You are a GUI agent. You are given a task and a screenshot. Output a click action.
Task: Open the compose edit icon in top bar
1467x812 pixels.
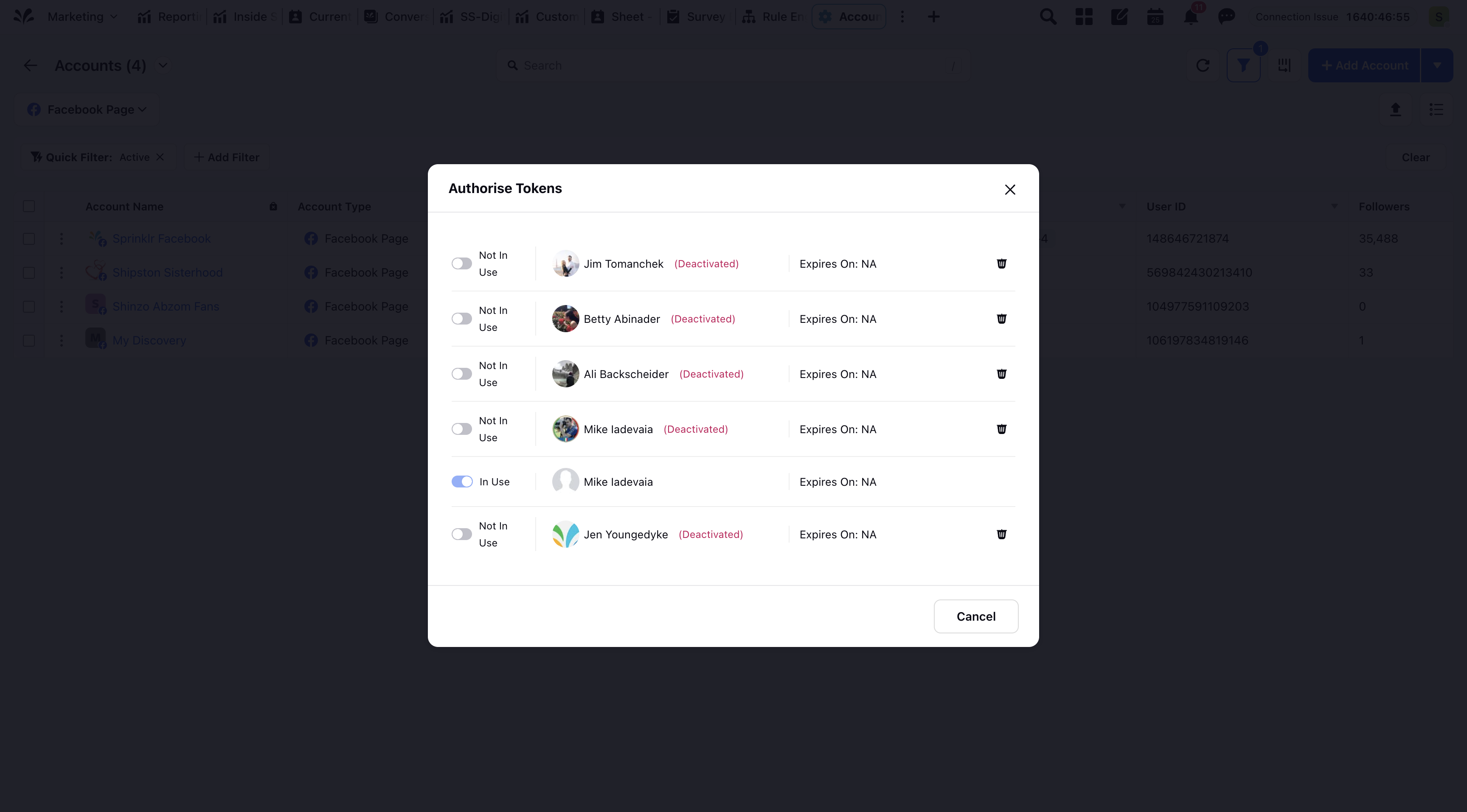[x=1119, y=17]
